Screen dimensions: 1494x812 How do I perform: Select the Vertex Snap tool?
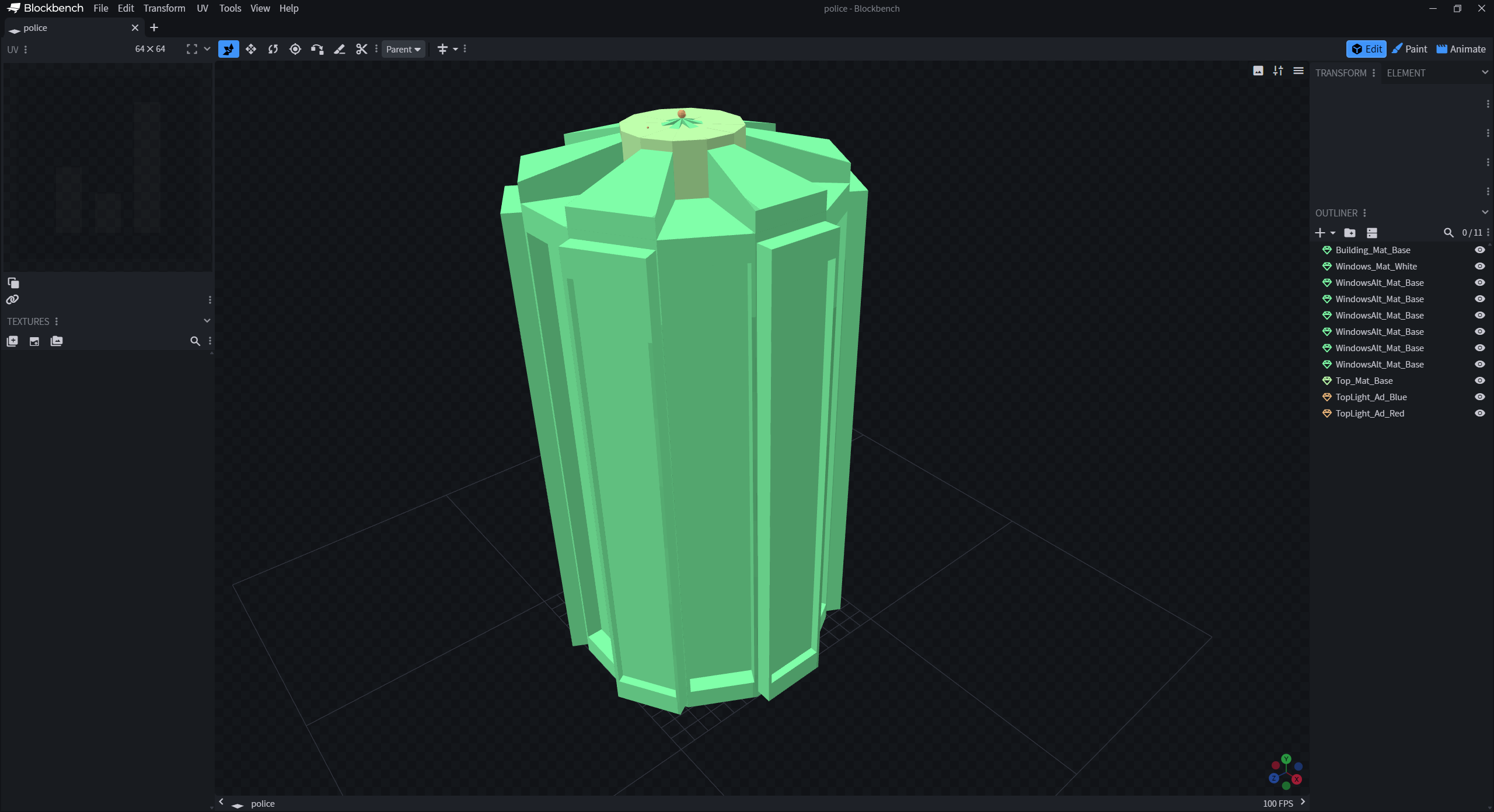point(317,49)
